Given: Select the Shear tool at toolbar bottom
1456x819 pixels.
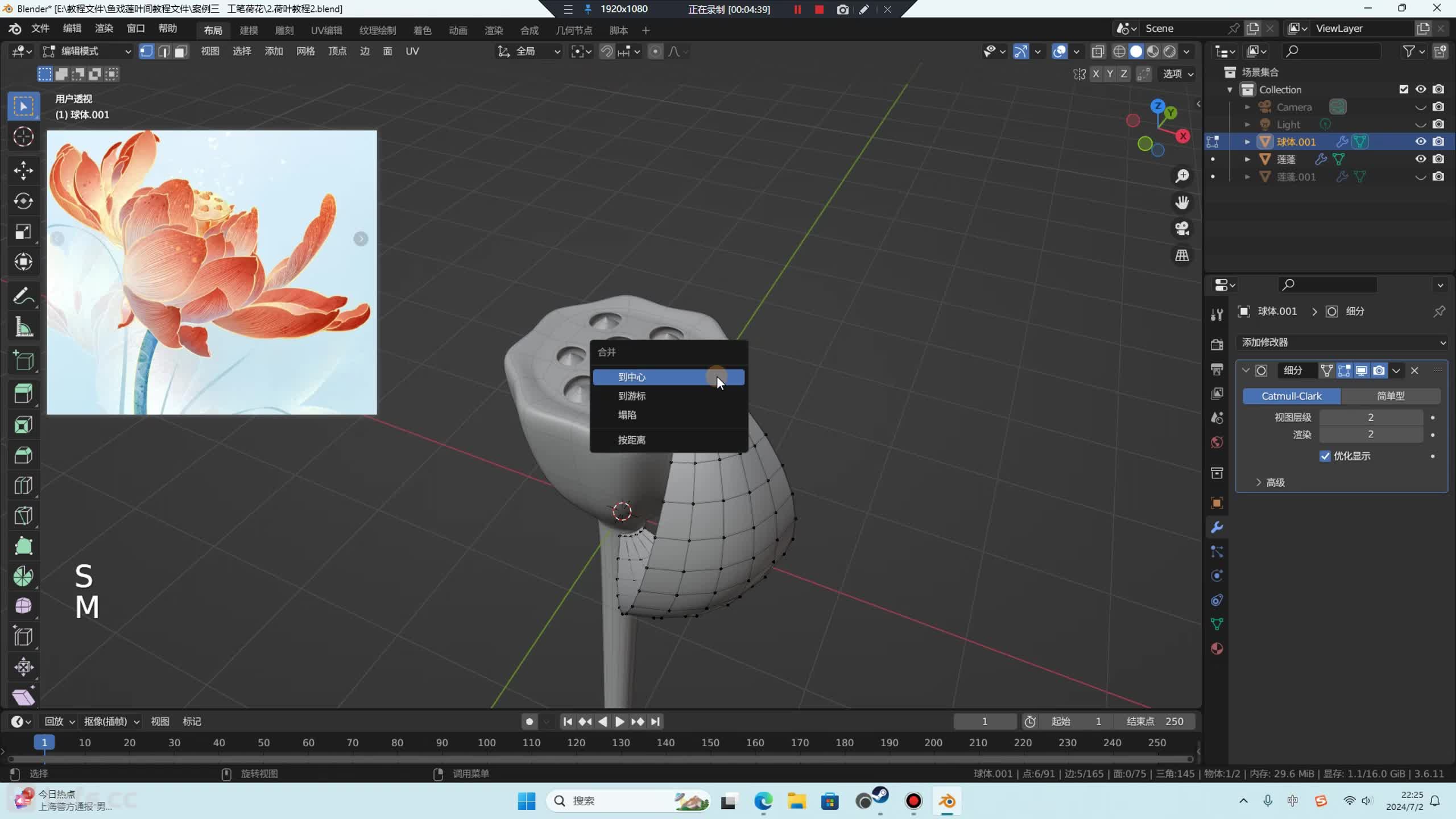Looking at the screenshot, I should (23, 697).
